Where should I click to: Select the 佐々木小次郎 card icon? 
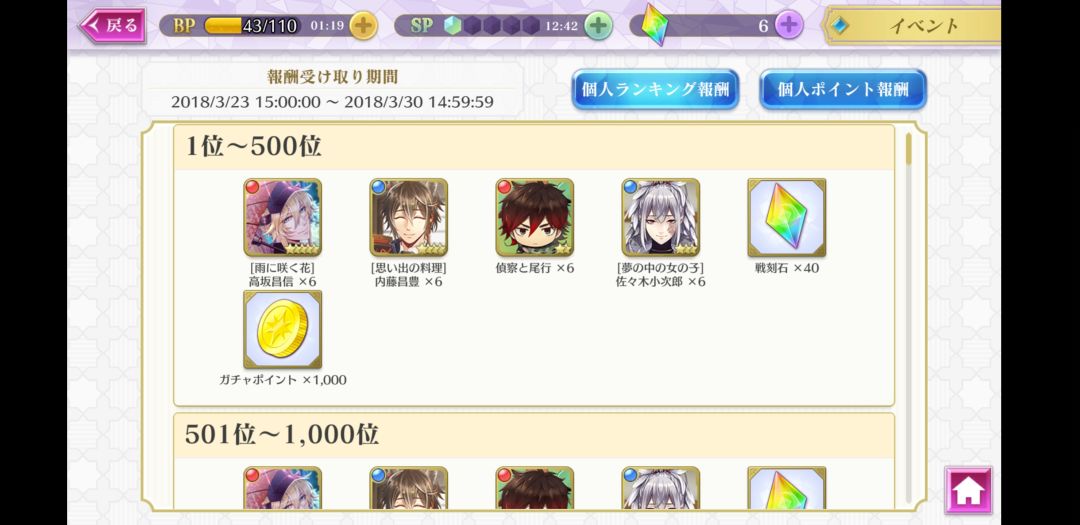click(x=661, y=218)
